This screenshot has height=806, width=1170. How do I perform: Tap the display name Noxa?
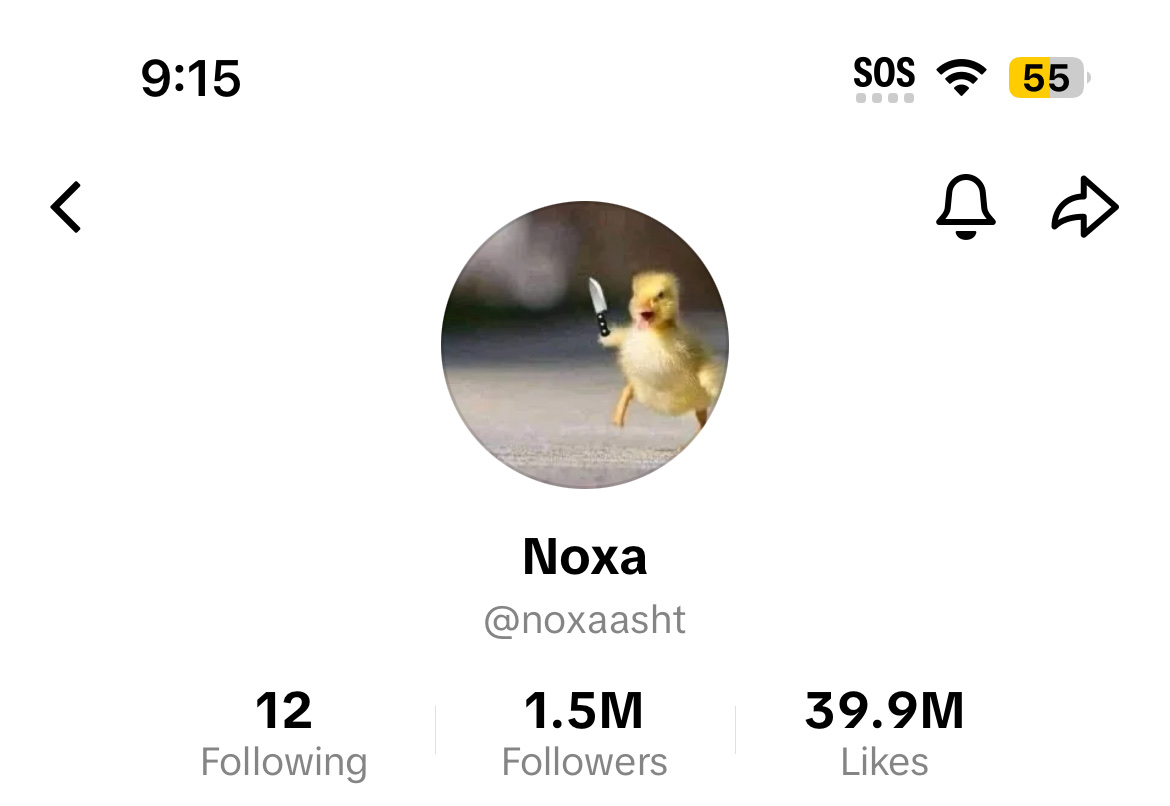pos(585,557)
